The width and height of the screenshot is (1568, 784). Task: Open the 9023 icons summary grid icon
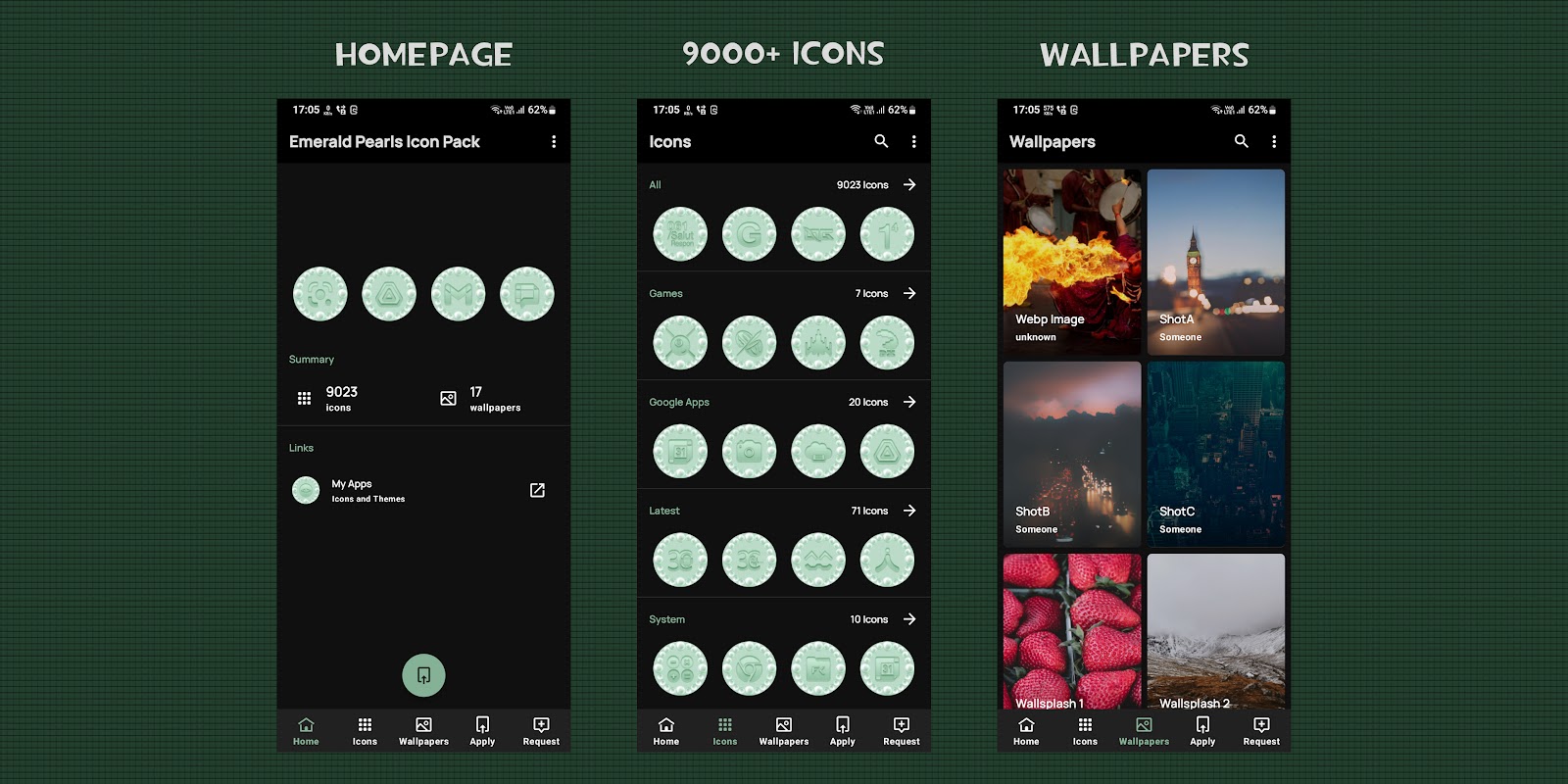click(x=304, y=398)
